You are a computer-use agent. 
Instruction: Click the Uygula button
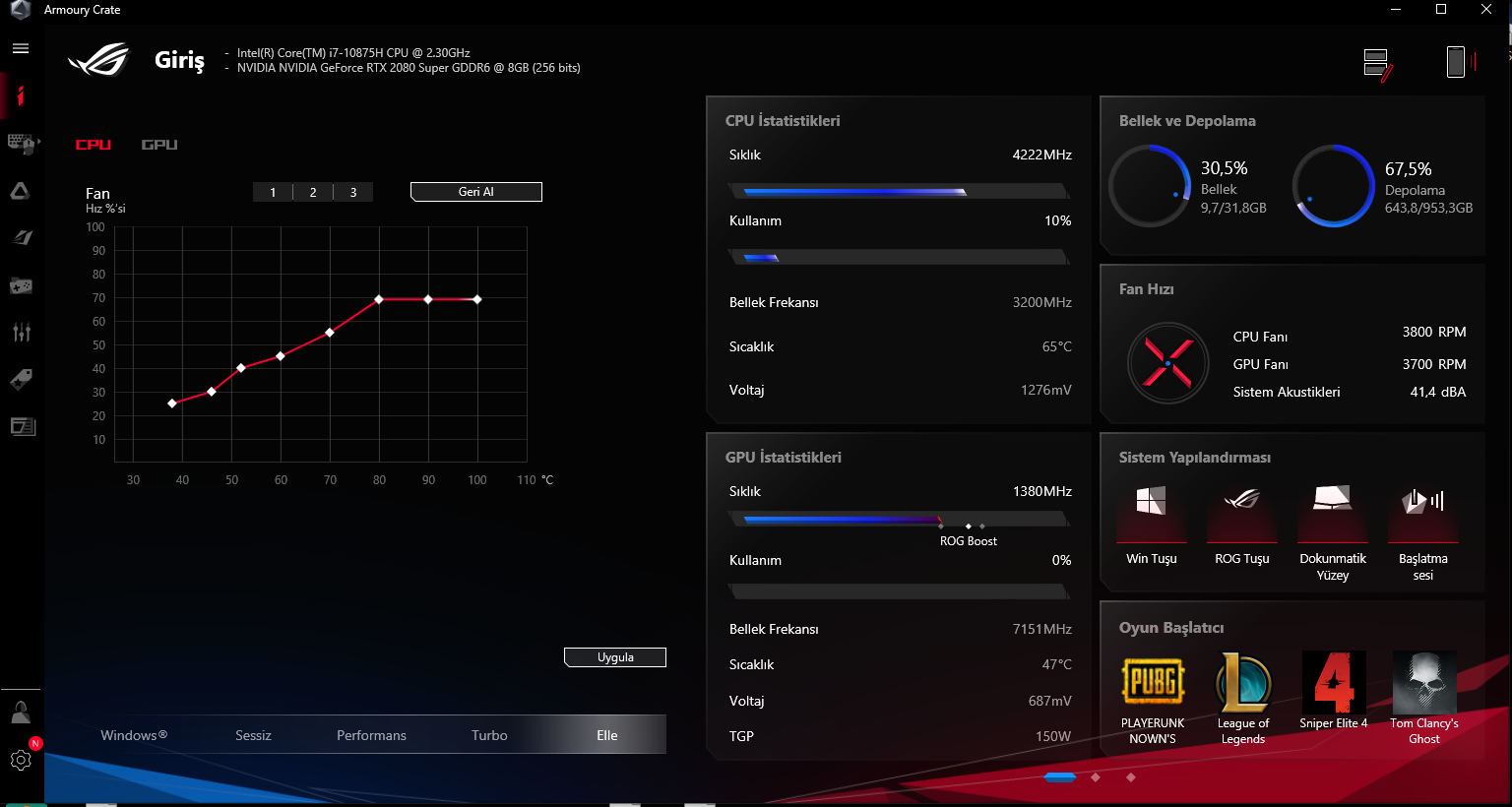point(615,657)
